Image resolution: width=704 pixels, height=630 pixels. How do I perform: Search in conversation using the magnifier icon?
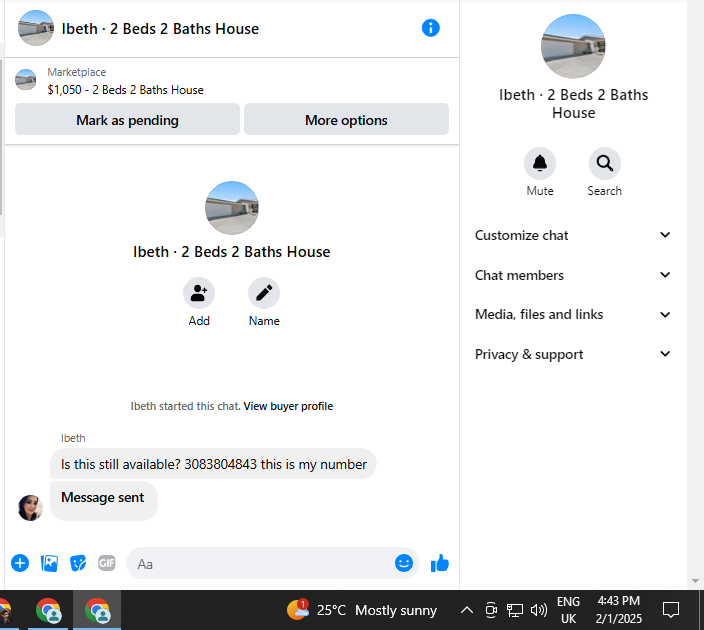(604, 163)
